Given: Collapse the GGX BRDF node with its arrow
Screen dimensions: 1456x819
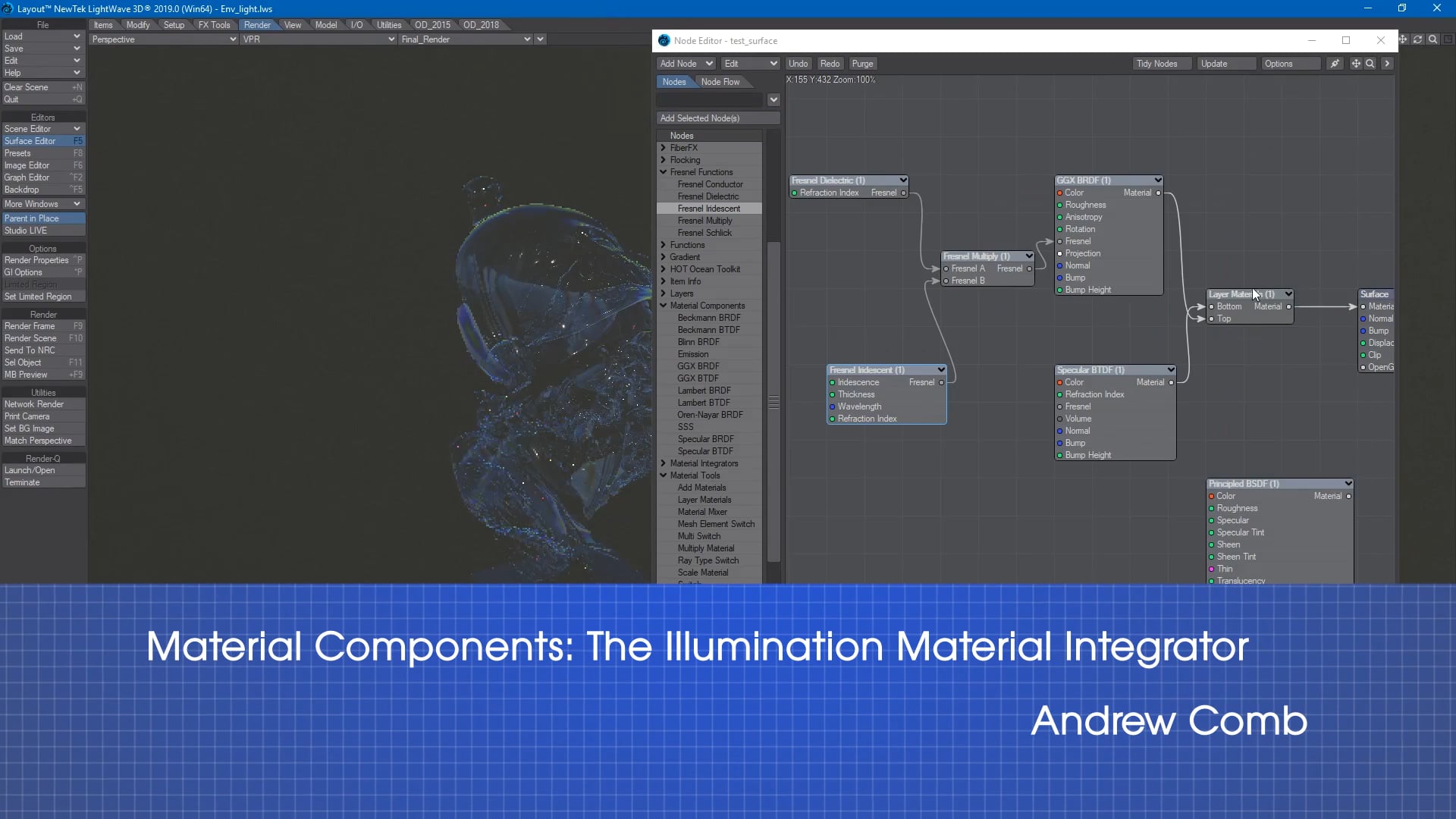Looking at the screenshot, I should click(x=1158, y=180).
